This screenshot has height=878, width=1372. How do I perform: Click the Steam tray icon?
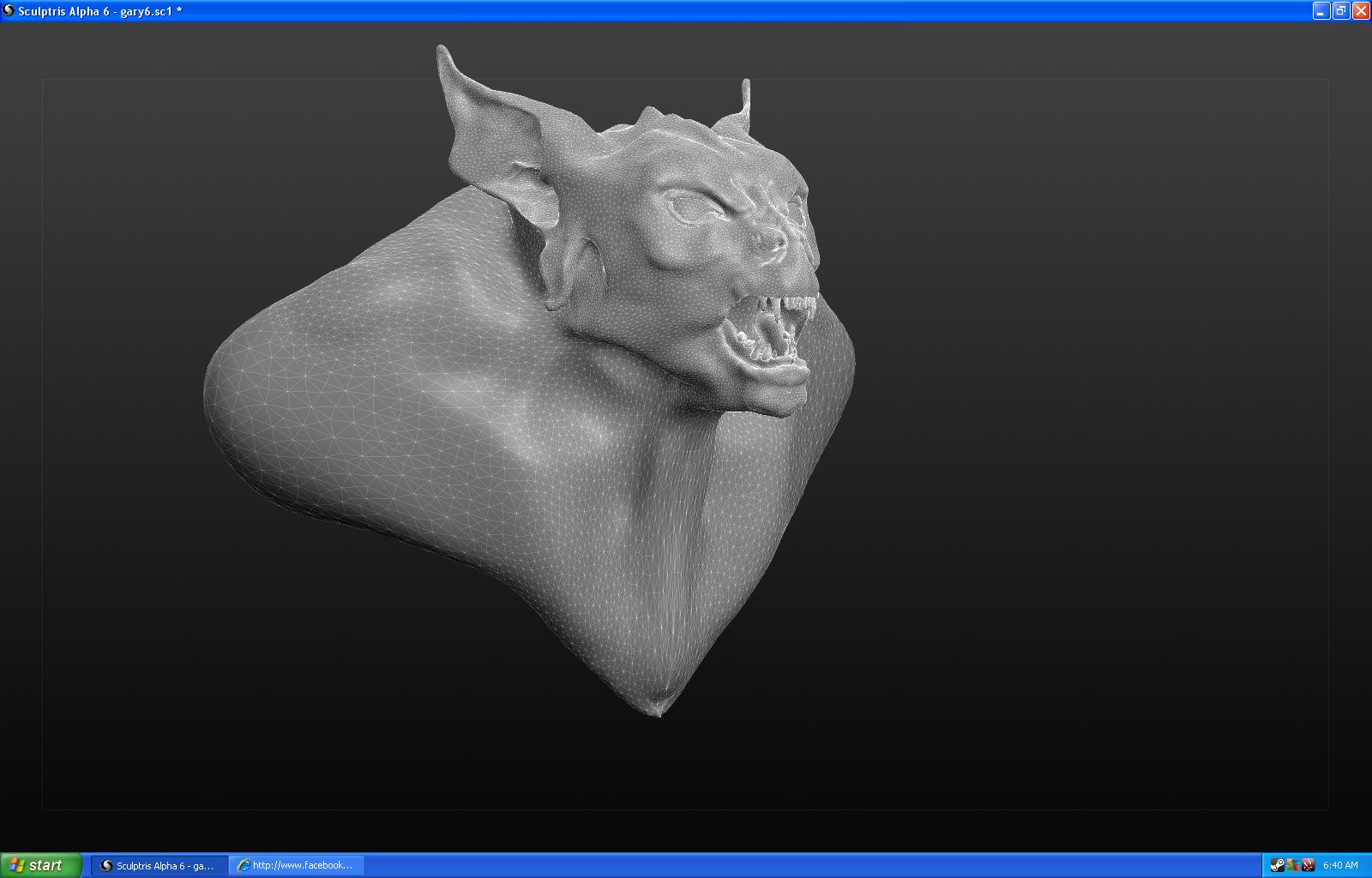1278,865
